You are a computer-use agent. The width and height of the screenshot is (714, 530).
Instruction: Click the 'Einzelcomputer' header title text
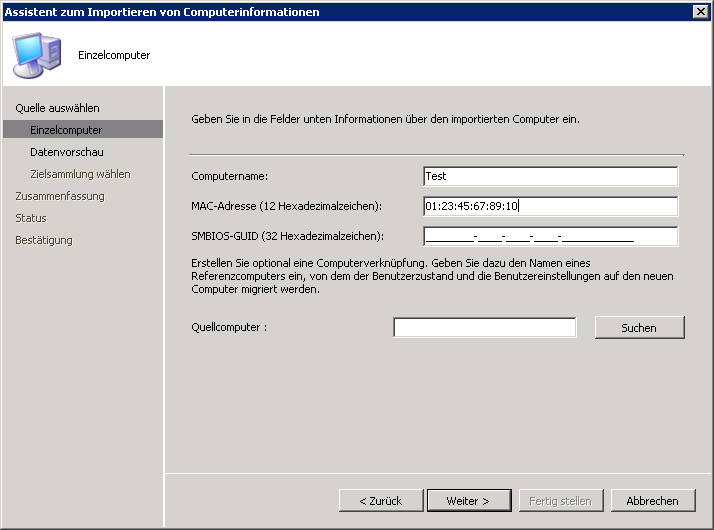(114, 55)
